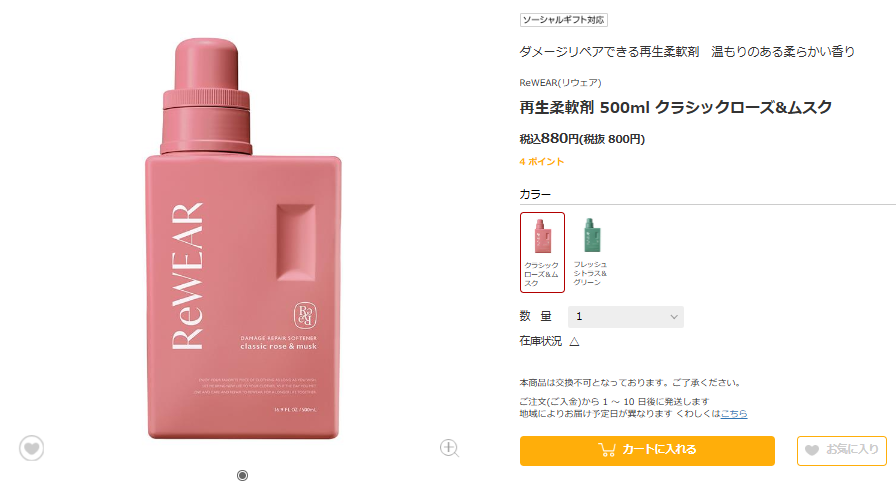
Task: Open the 数量 quantity dropdown
Action: tap(626, 316)
